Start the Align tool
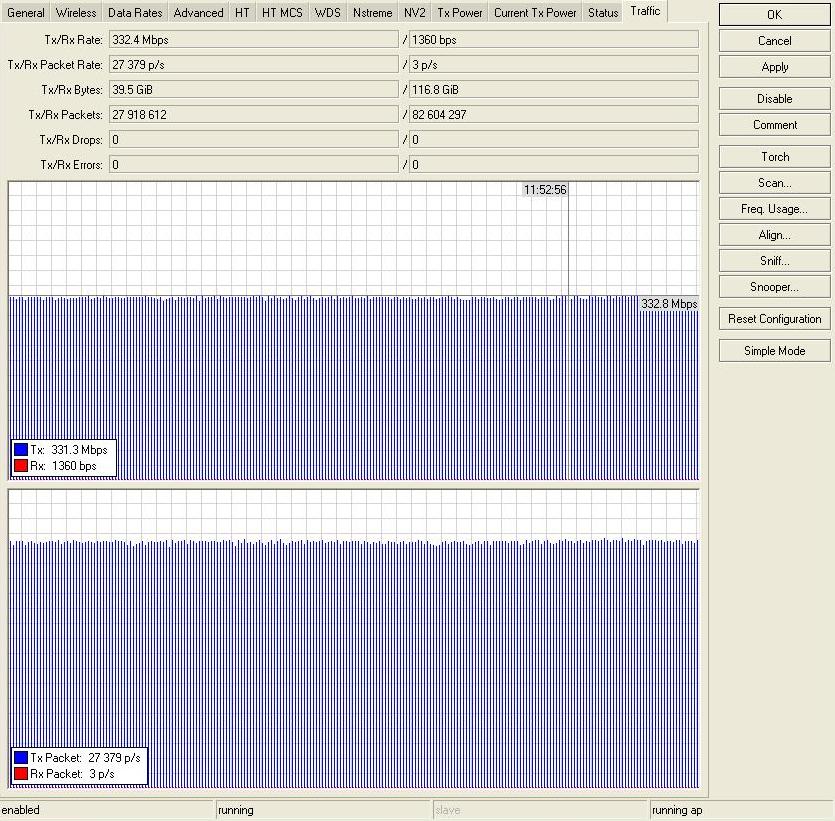This screenshot has height=821, width=835. [773, 234]
